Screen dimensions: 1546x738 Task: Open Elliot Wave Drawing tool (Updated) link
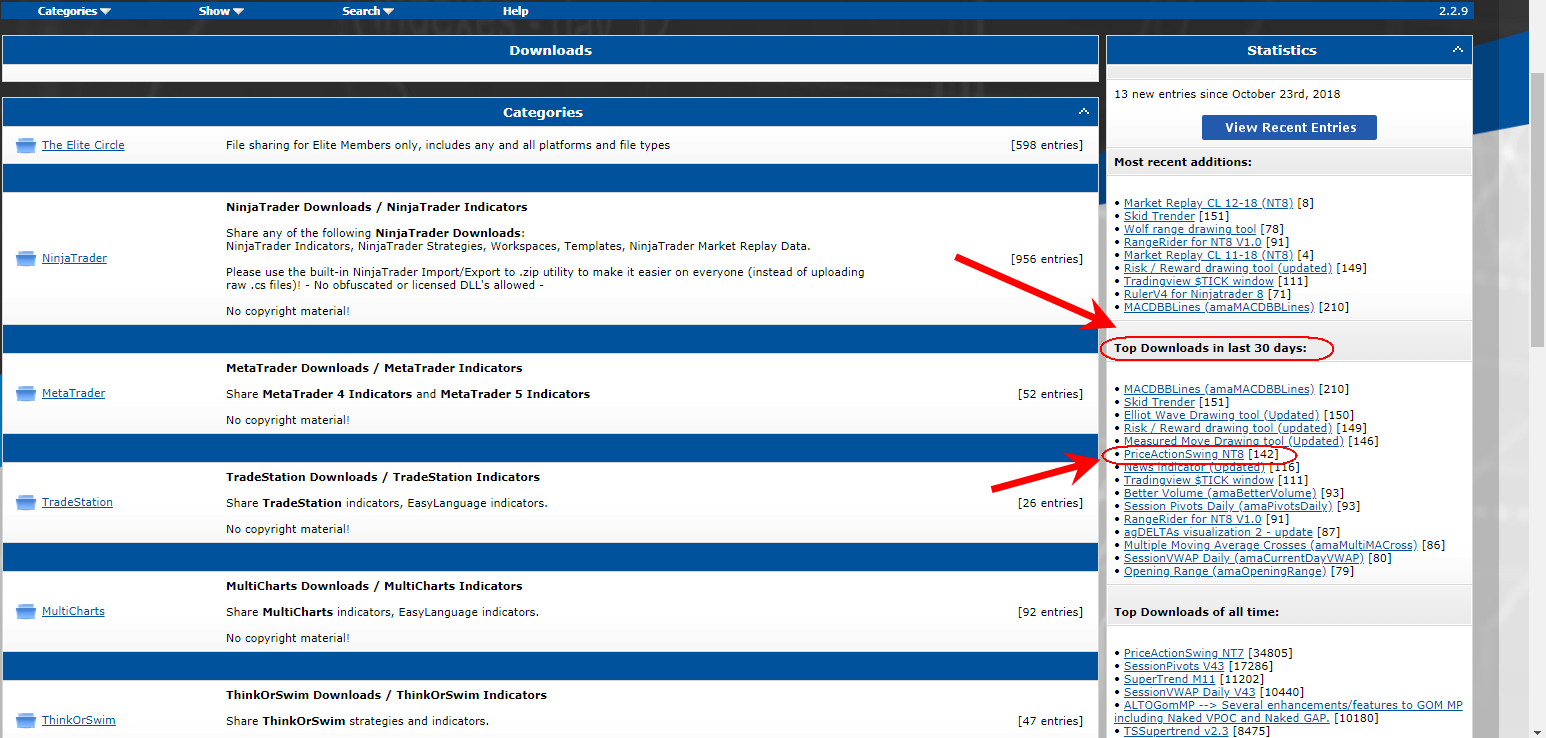point(1221,415)
